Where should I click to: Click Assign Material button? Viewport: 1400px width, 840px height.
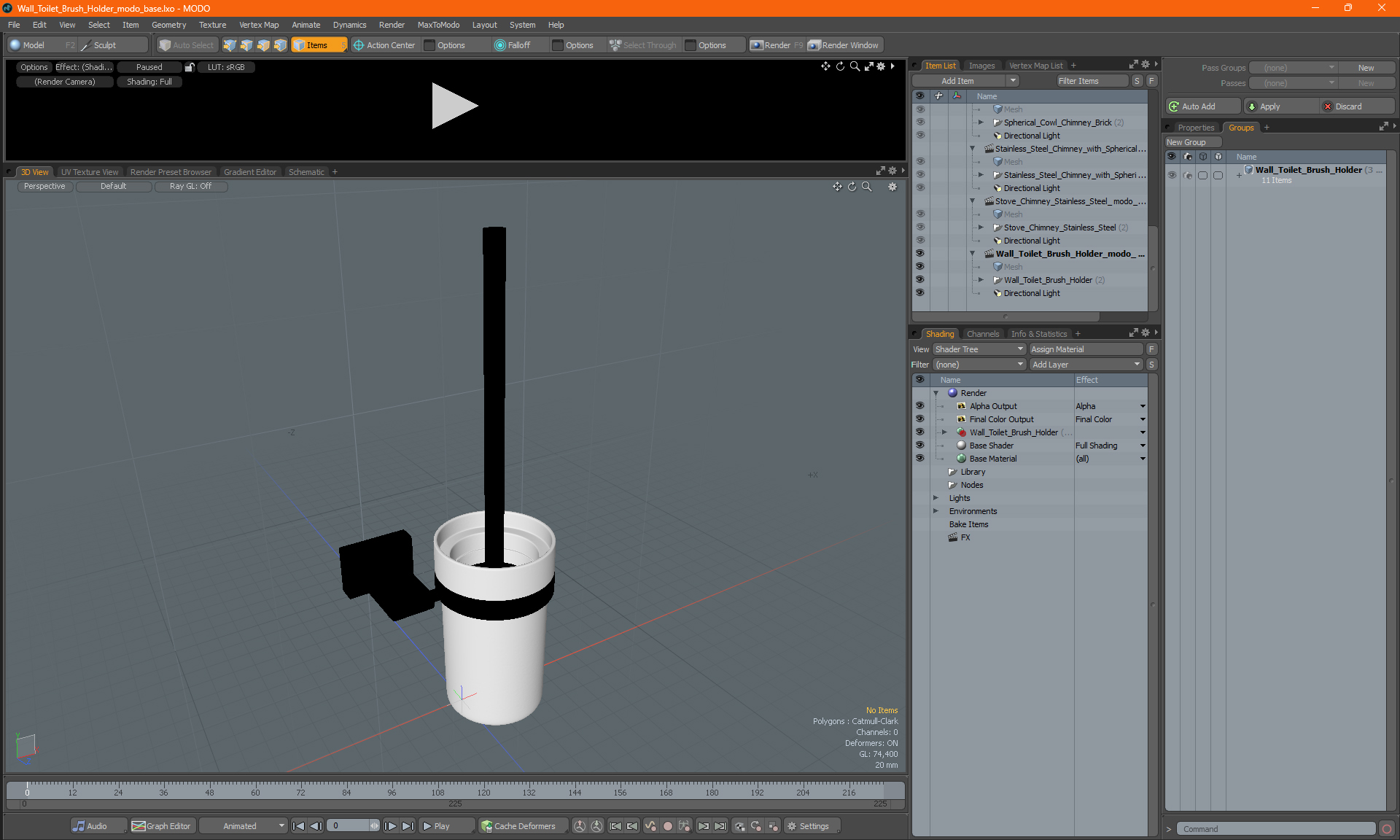[1086, 349]
